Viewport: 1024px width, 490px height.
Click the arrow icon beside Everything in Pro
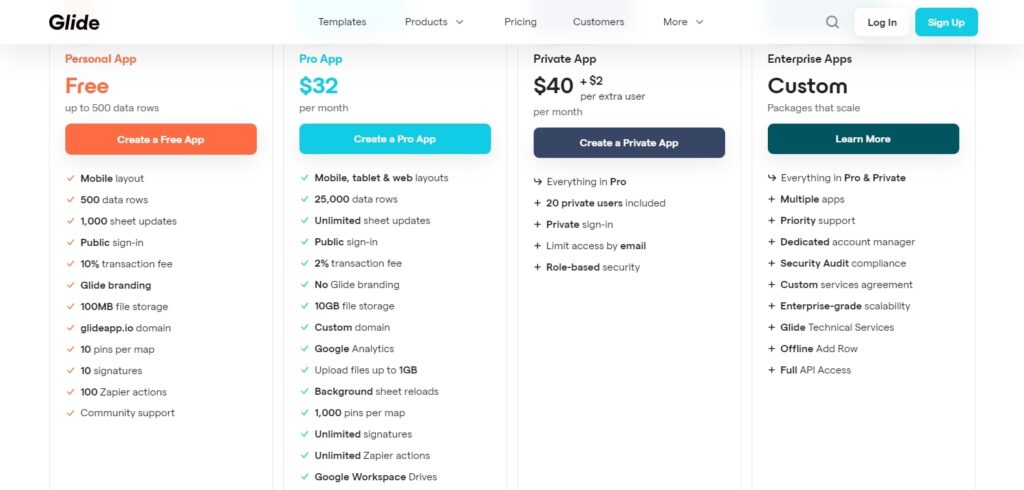537,182
